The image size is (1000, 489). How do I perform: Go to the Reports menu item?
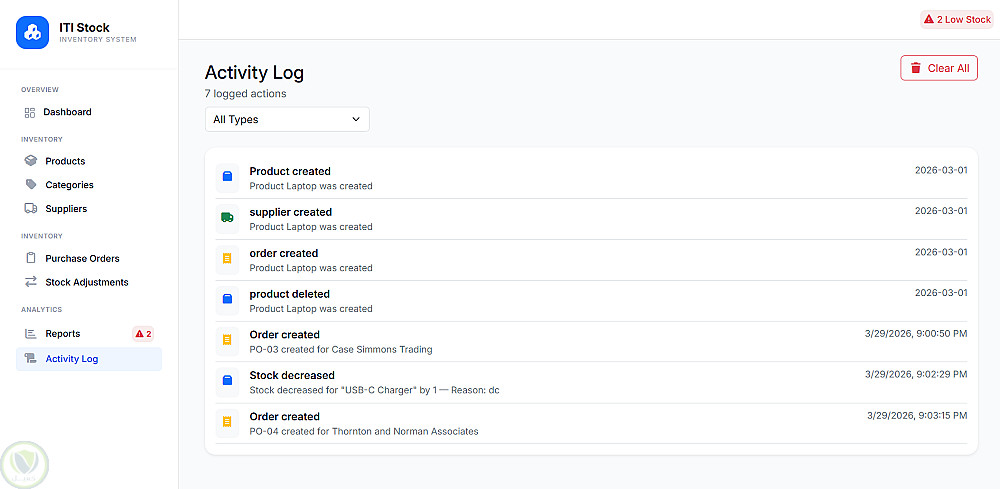63,334
